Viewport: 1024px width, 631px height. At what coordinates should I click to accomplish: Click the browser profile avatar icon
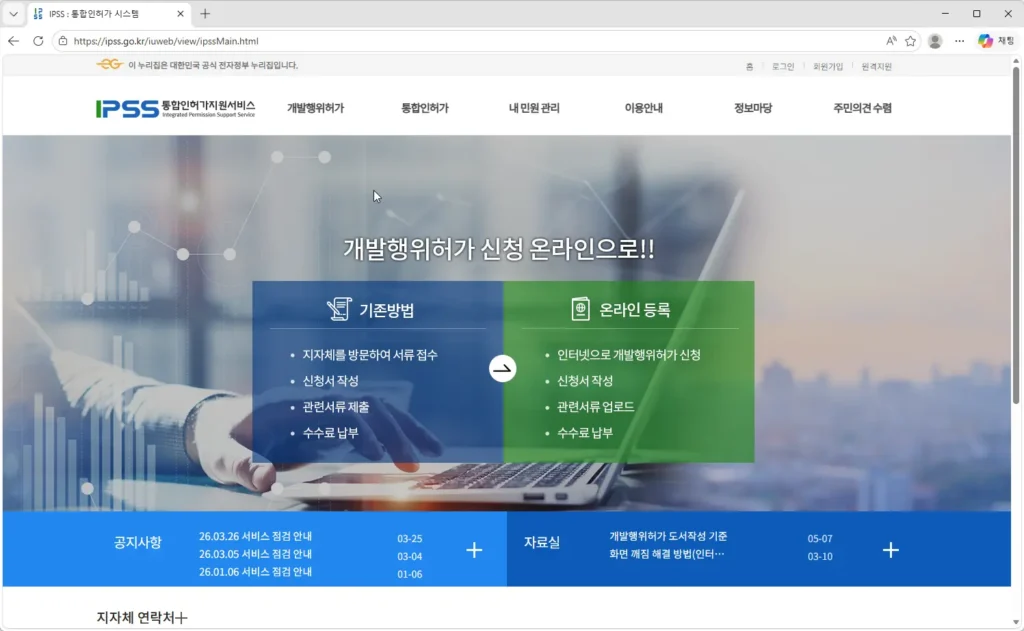coord(935,41)
